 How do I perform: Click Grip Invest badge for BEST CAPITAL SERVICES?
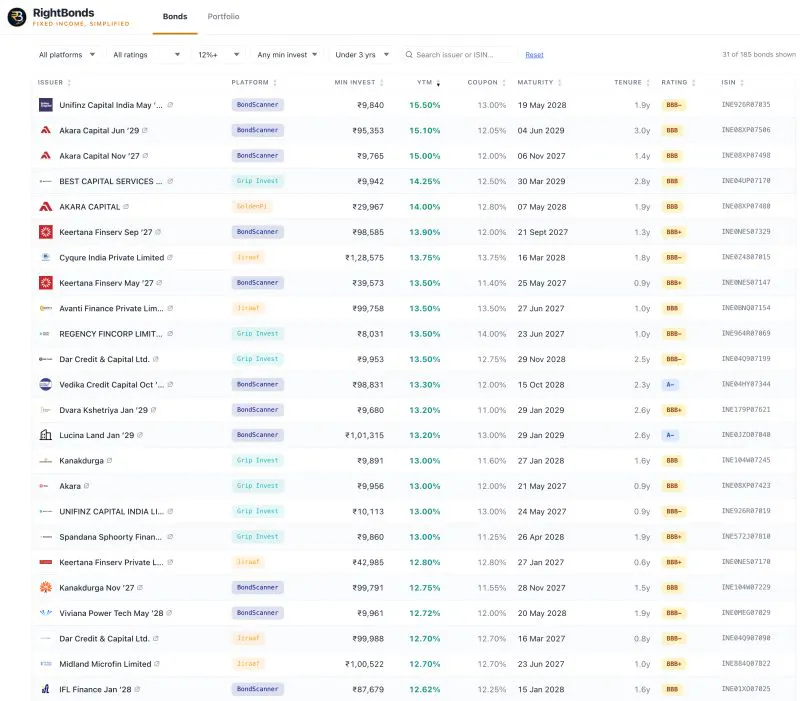tap(258, 181)
